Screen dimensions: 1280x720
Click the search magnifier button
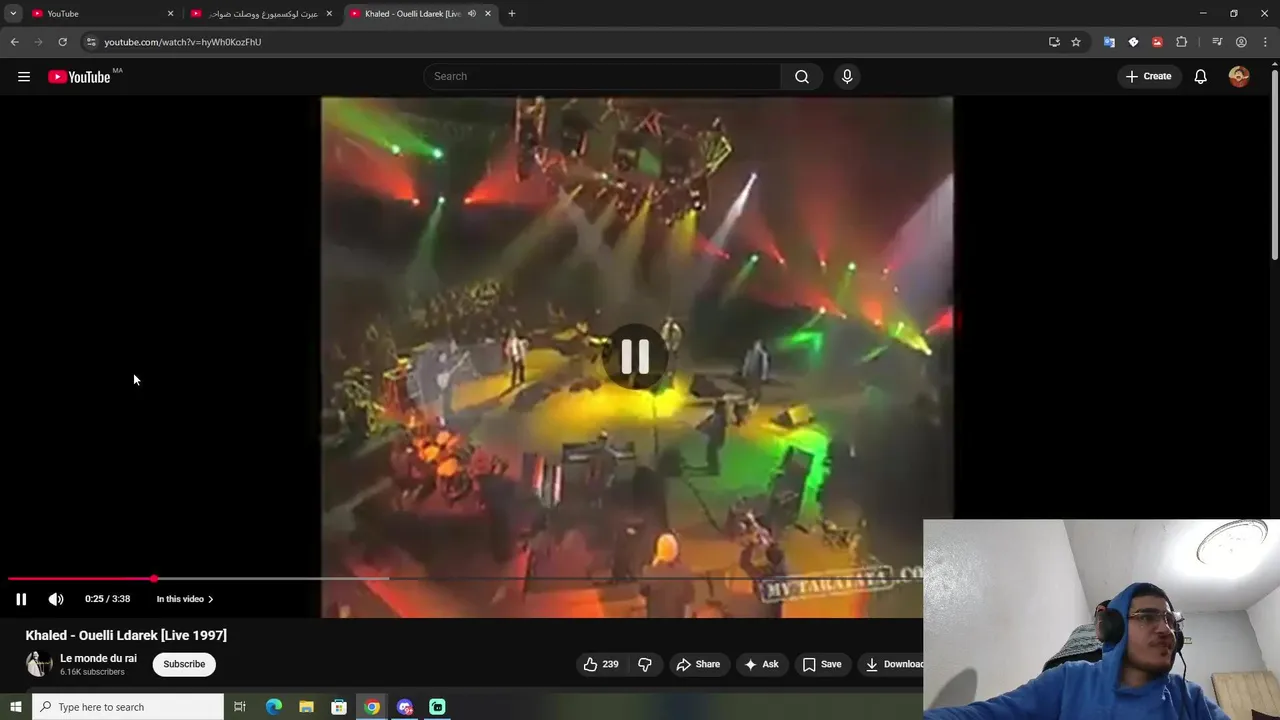[x=802, y=77]
